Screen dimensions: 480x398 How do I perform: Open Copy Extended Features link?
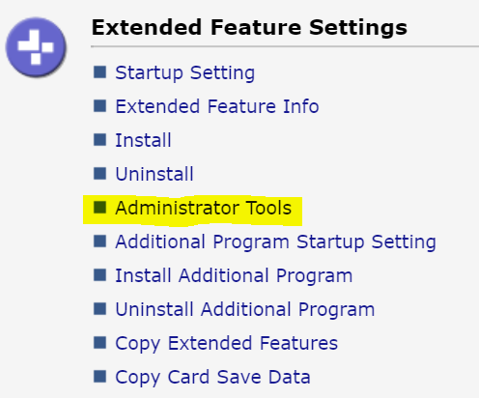pyautogui.click(x=227, y=344)
